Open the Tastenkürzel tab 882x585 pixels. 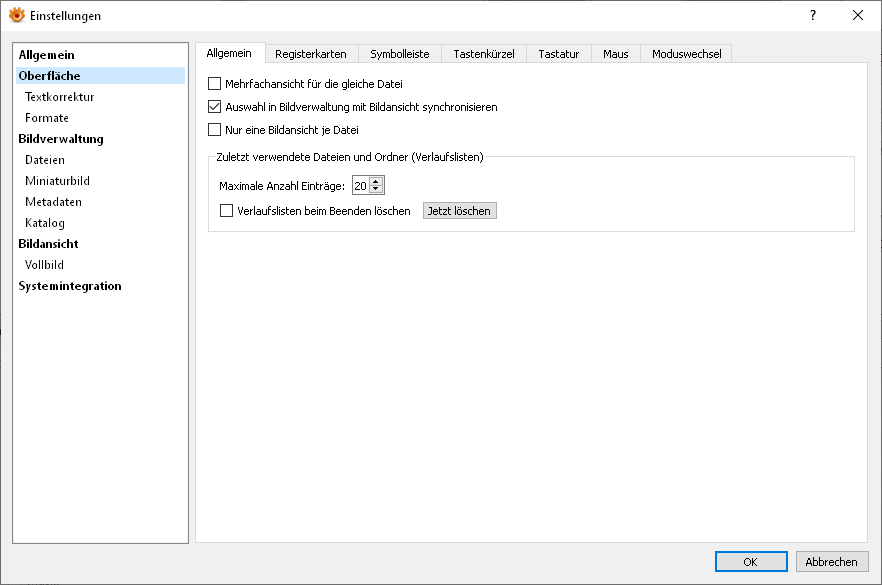click(484, 54)
